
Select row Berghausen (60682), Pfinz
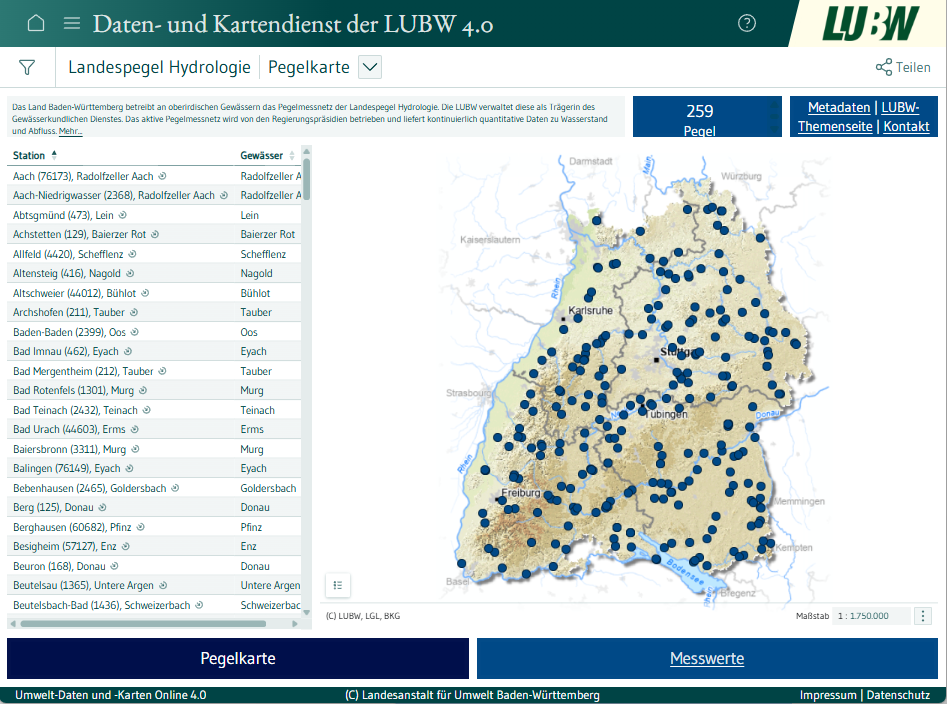[156, 527]
